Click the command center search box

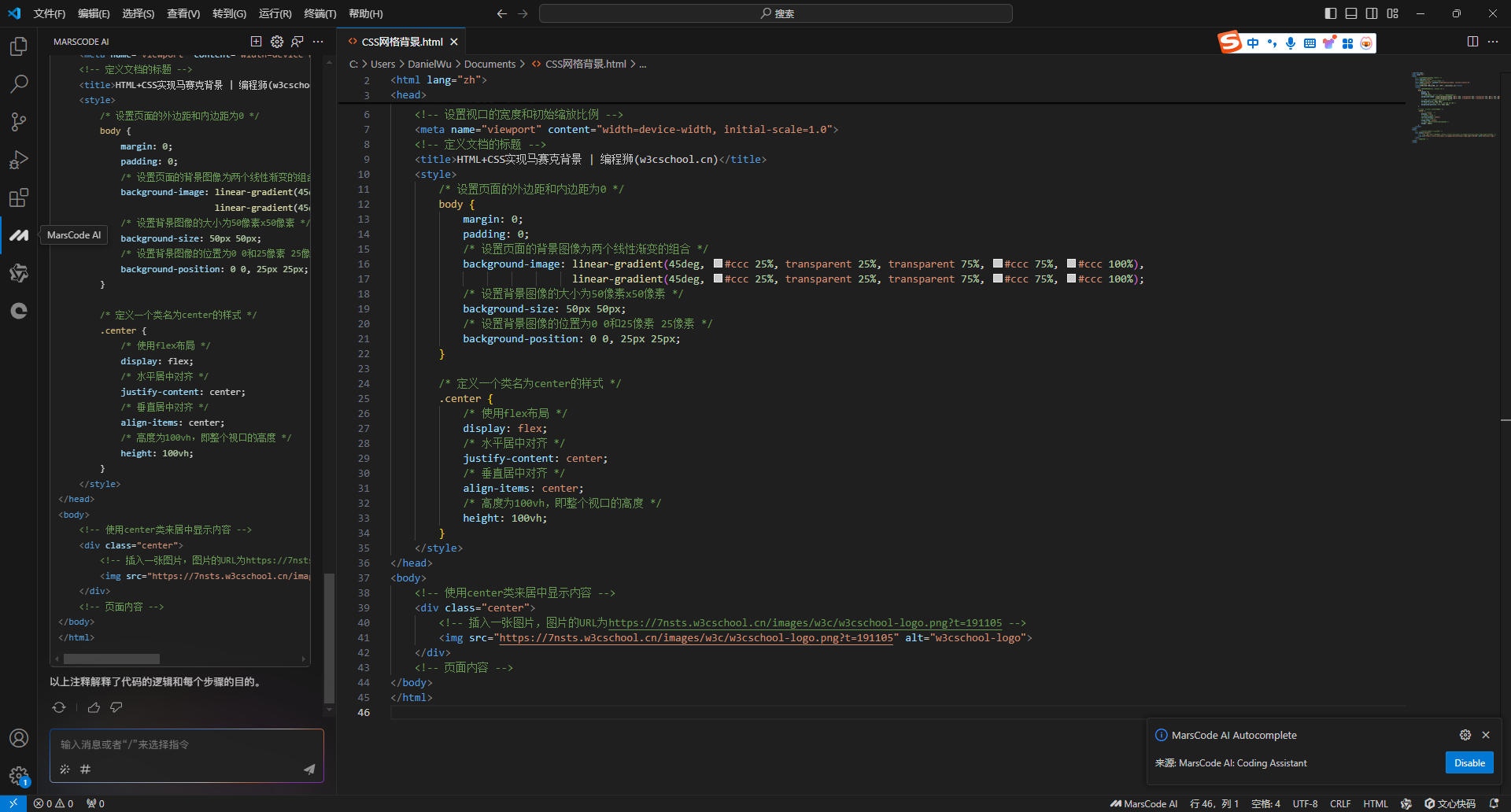[775, 13]
